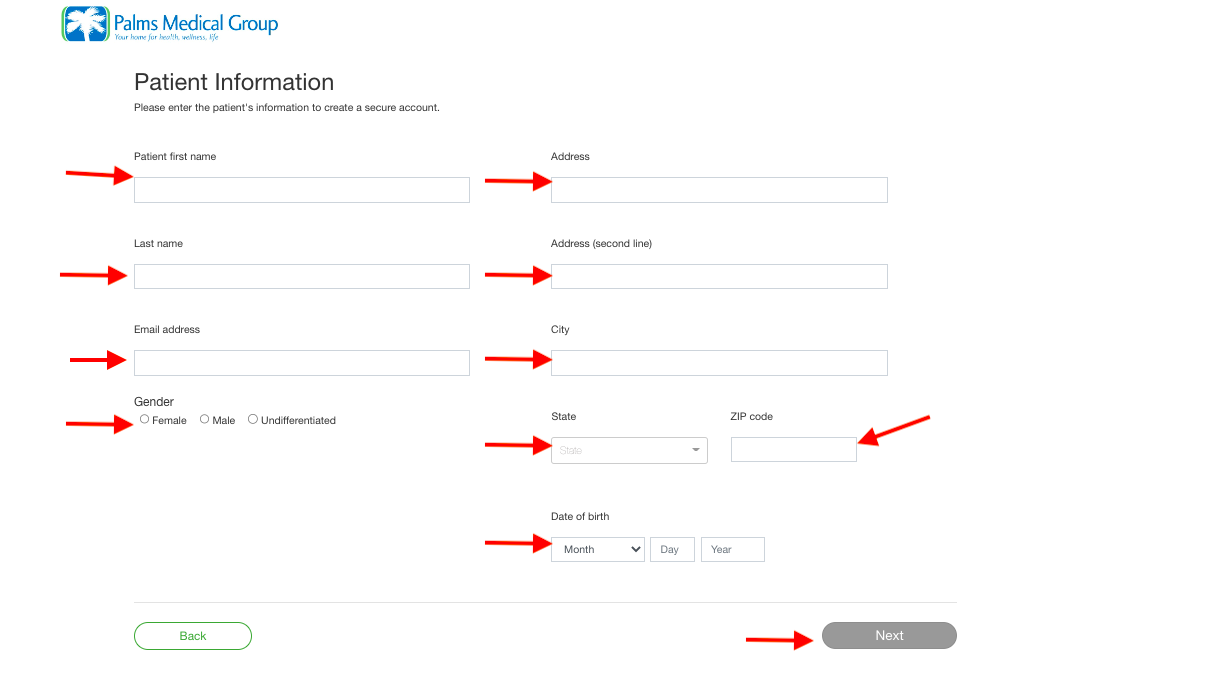Click the Palms Medical Group logo

tap(170, 24)
